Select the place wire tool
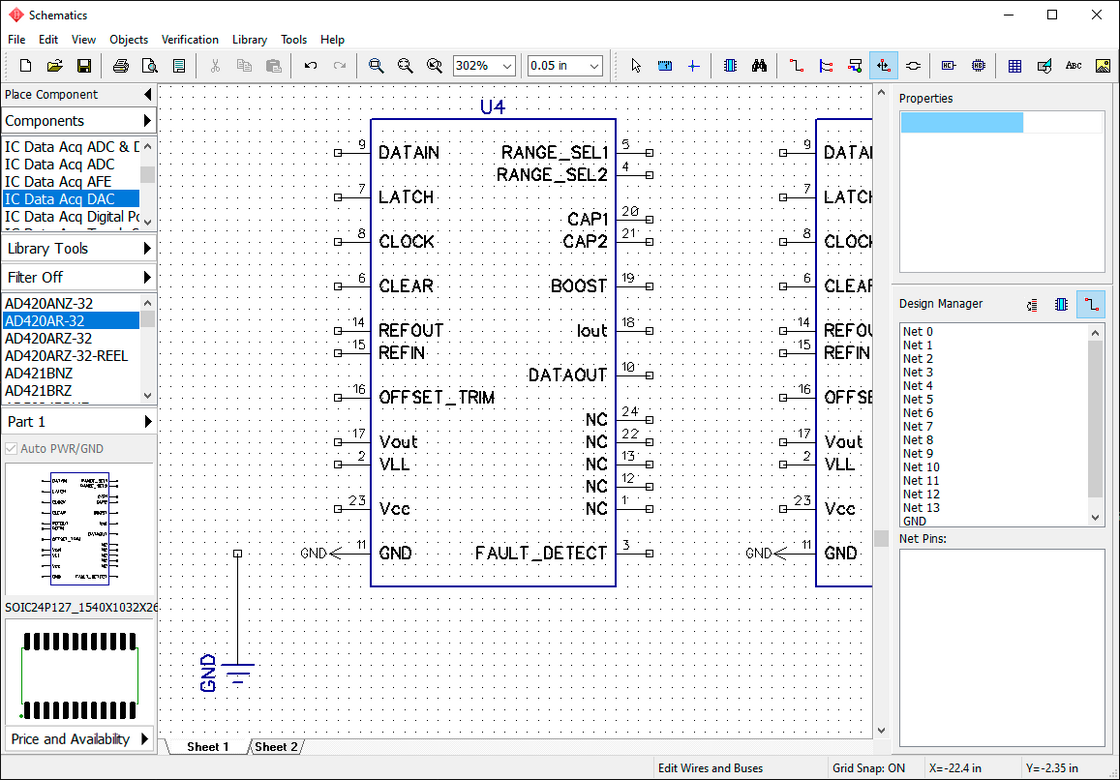1120x780 pixels. coord(796,66)
